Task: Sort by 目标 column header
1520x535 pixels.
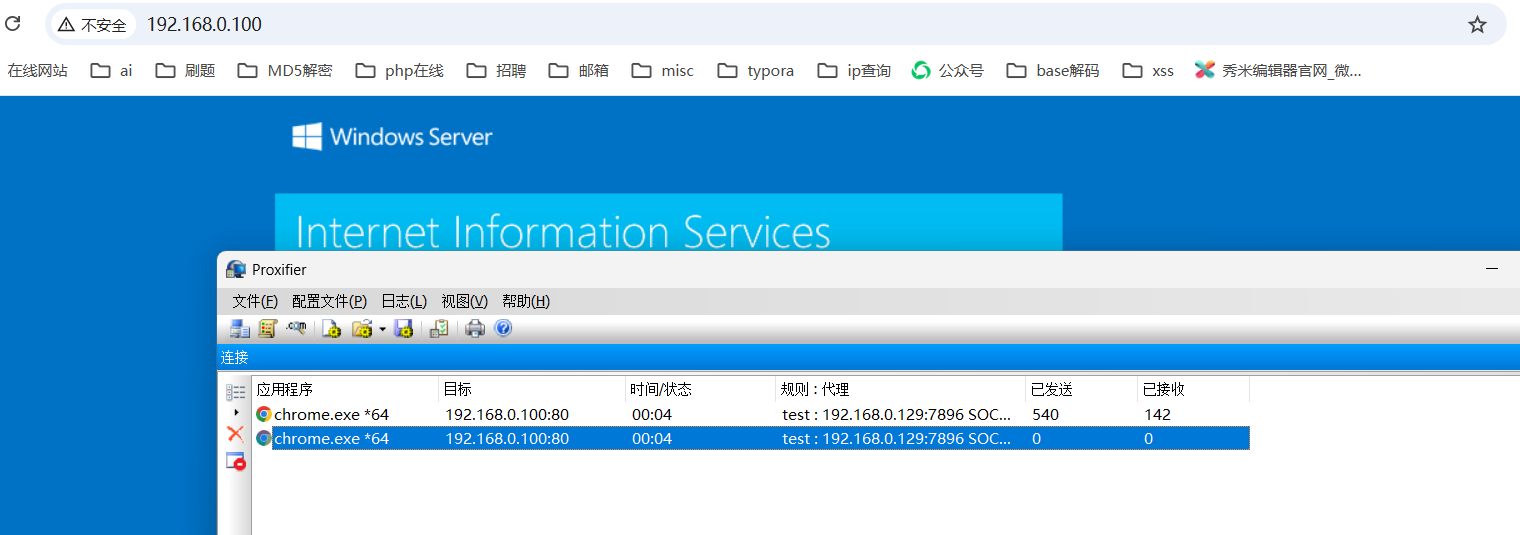Action: click(x=532, y=389)
